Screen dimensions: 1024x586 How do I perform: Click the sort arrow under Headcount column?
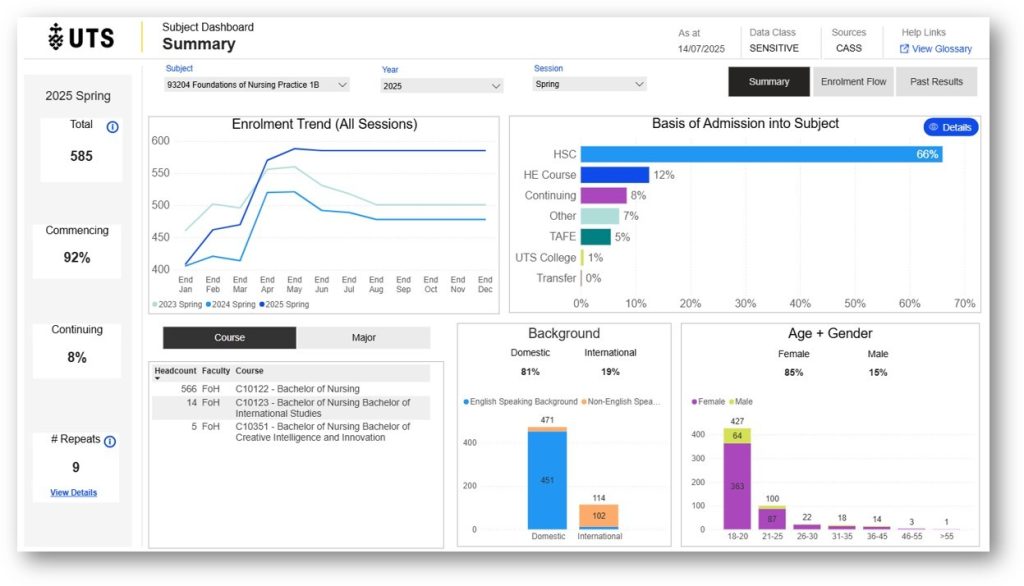coord(157,379)
